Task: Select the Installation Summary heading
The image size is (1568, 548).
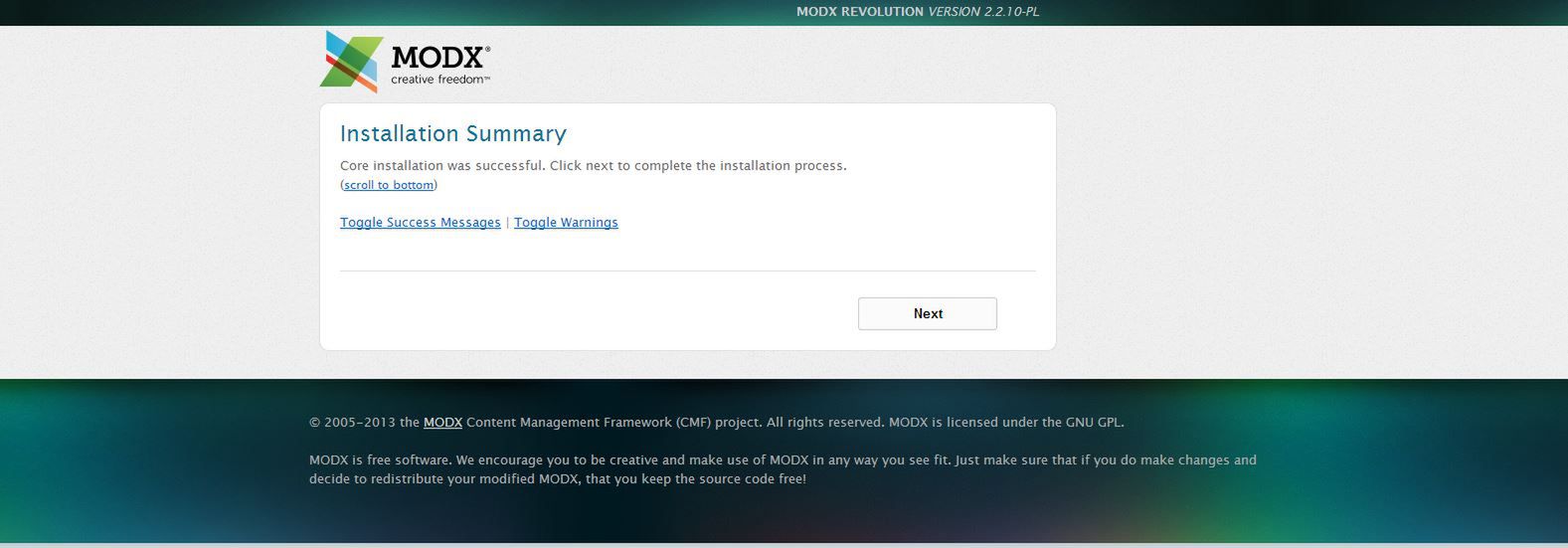Action: click(453, 133)
